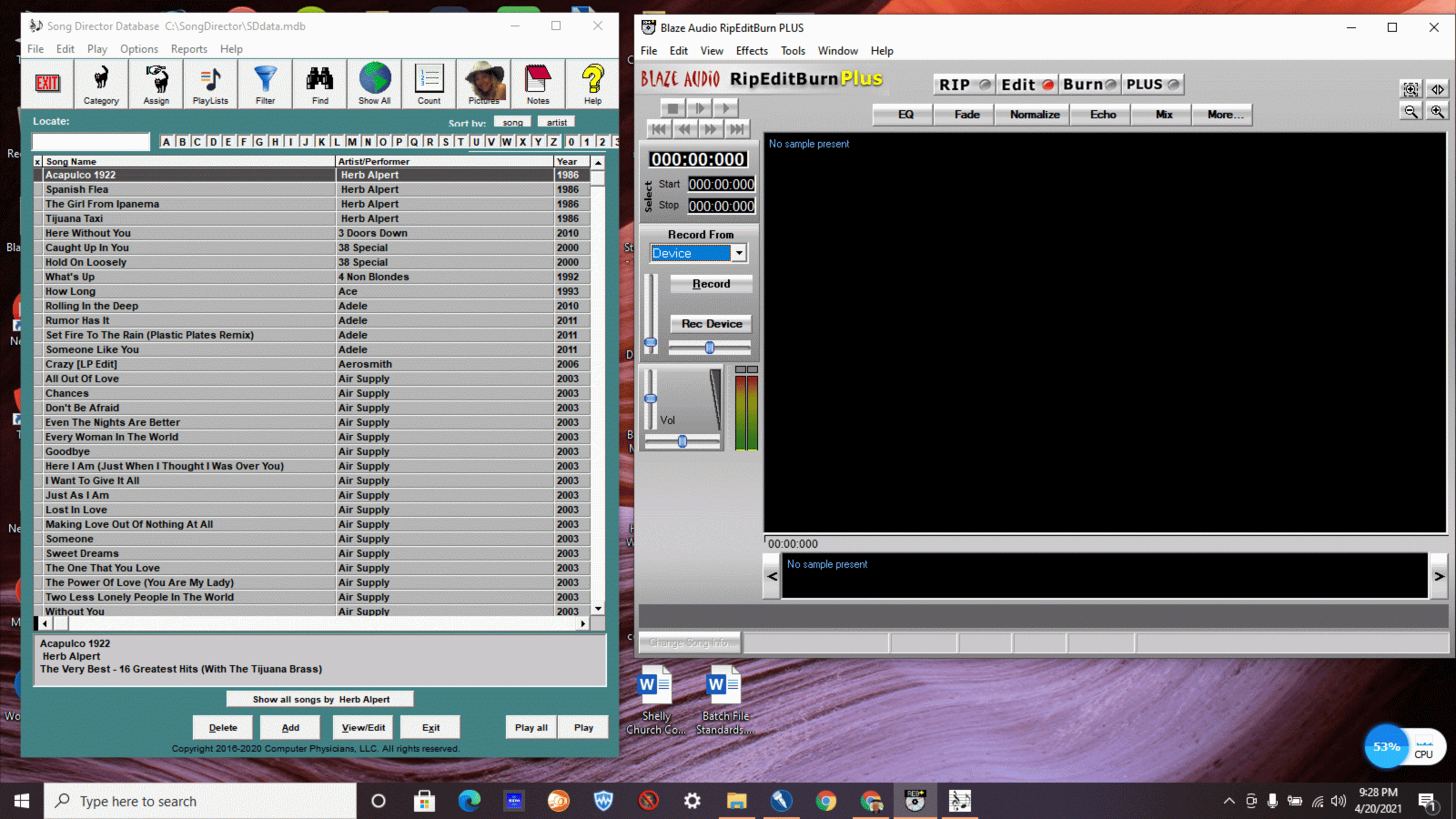Screen dimensions: 1456x819
Task: Expand the Record From Device dropdown
Action: [739, 253]
